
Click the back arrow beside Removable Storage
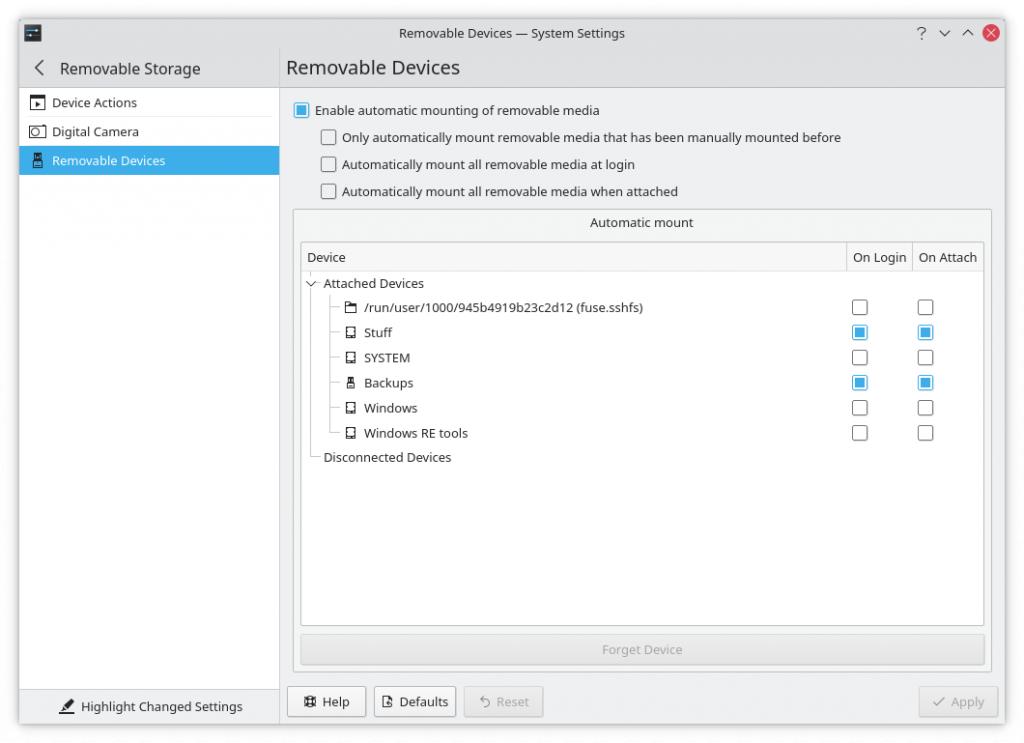(39, 68)
